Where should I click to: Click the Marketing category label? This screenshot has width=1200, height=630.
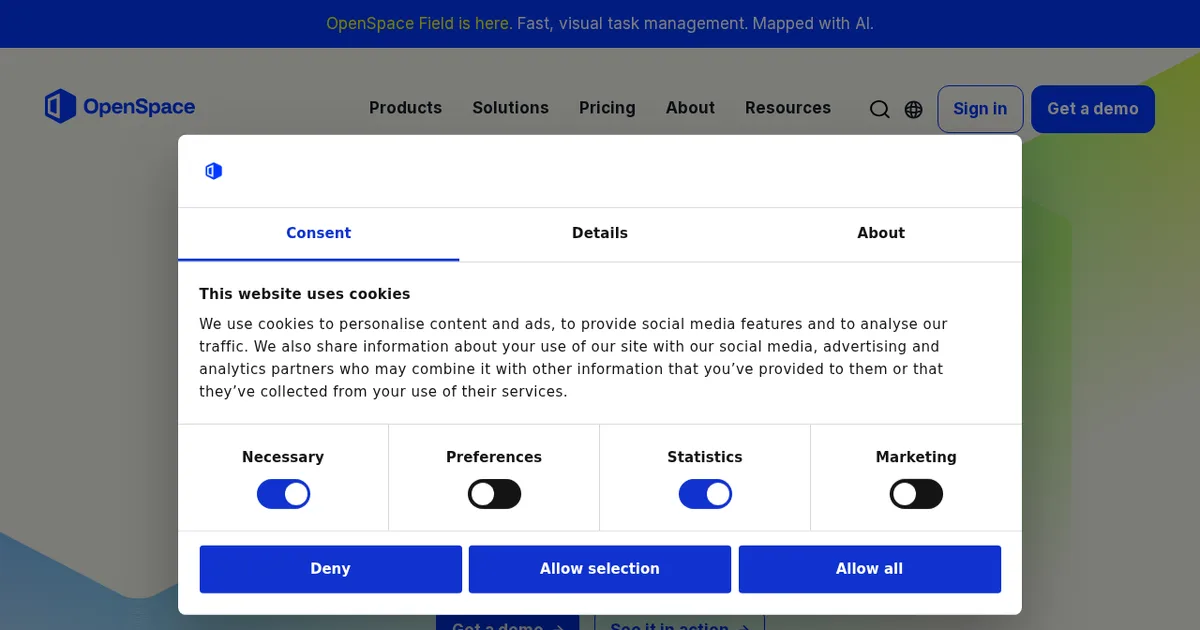(x=916, y=457)
